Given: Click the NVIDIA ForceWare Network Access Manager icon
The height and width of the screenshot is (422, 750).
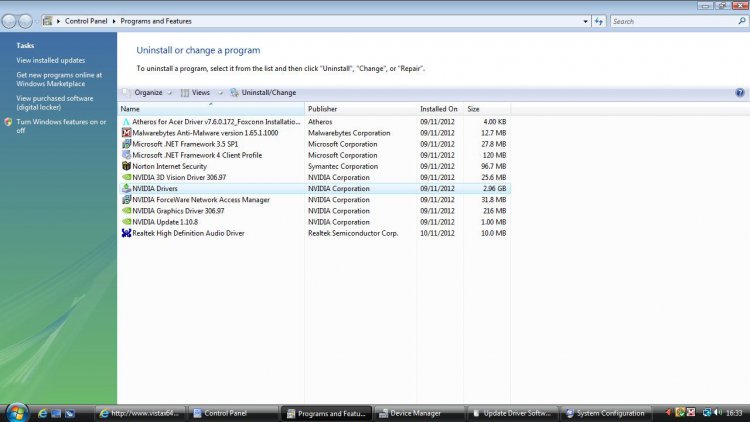Looking at the screenshot, I should click(126, 200).
